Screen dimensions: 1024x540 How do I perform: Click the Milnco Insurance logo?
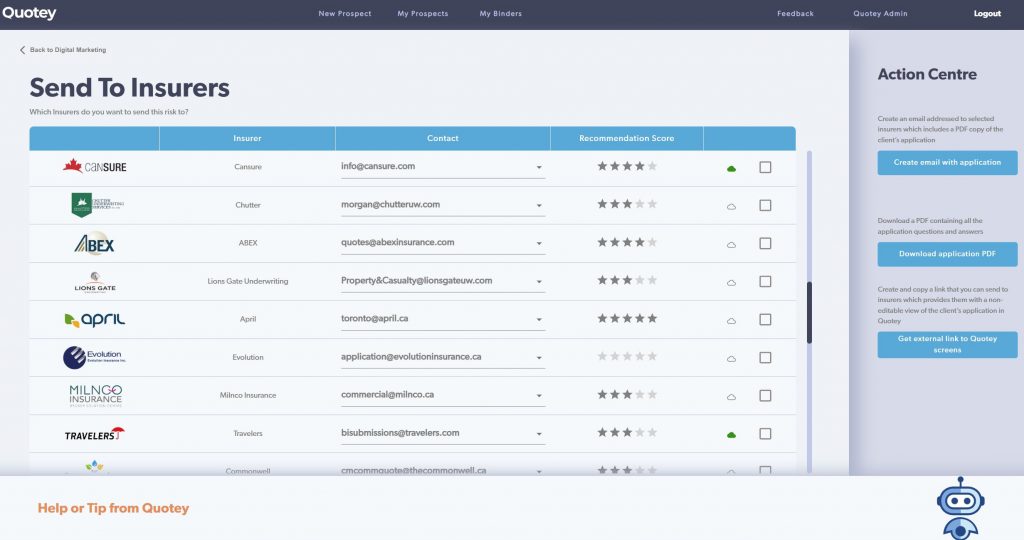[95, 396]
